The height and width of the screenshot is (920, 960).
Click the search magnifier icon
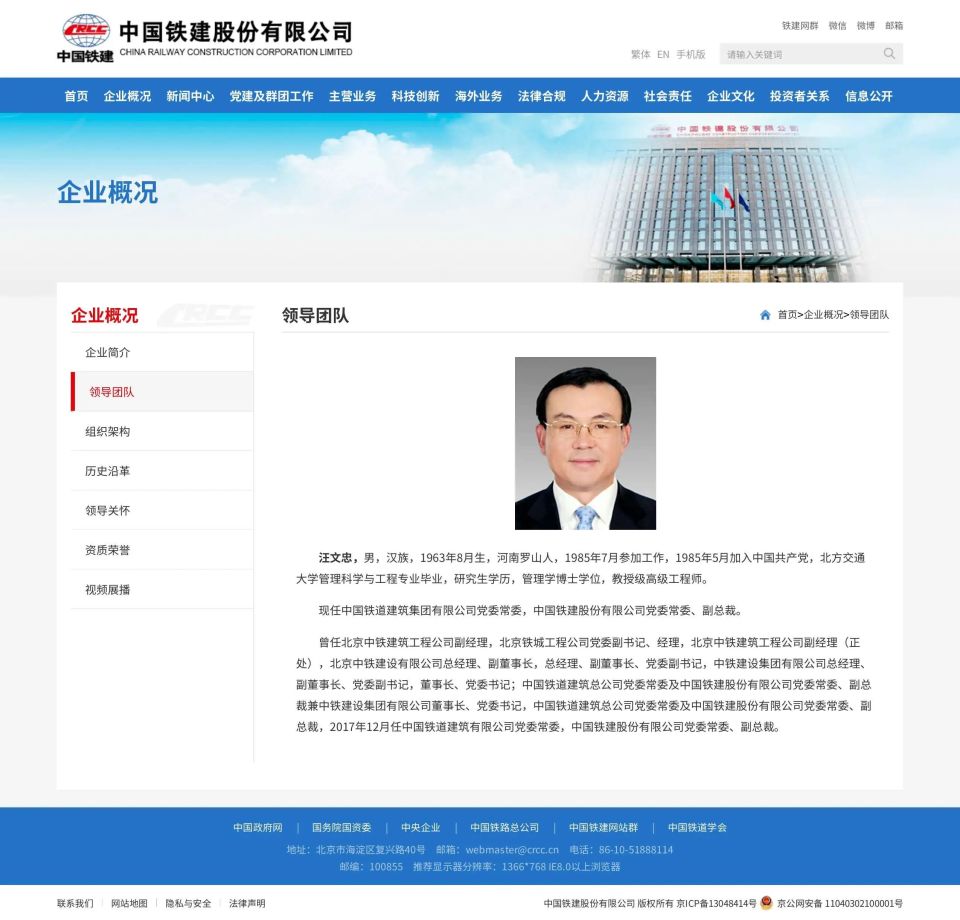click(889, 54)
